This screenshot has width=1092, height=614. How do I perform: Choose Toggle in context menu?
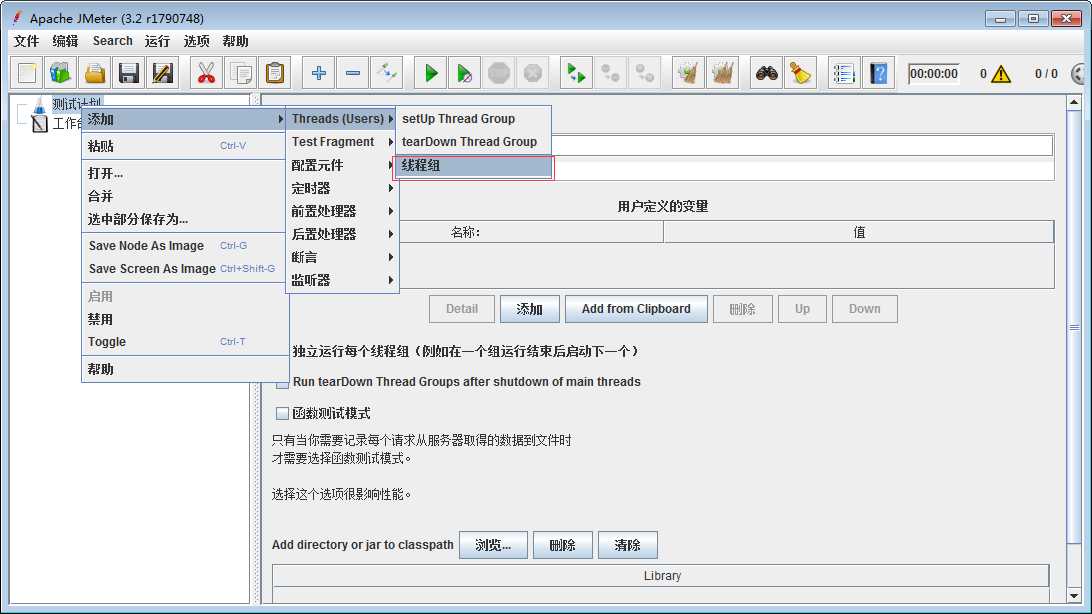185,342
